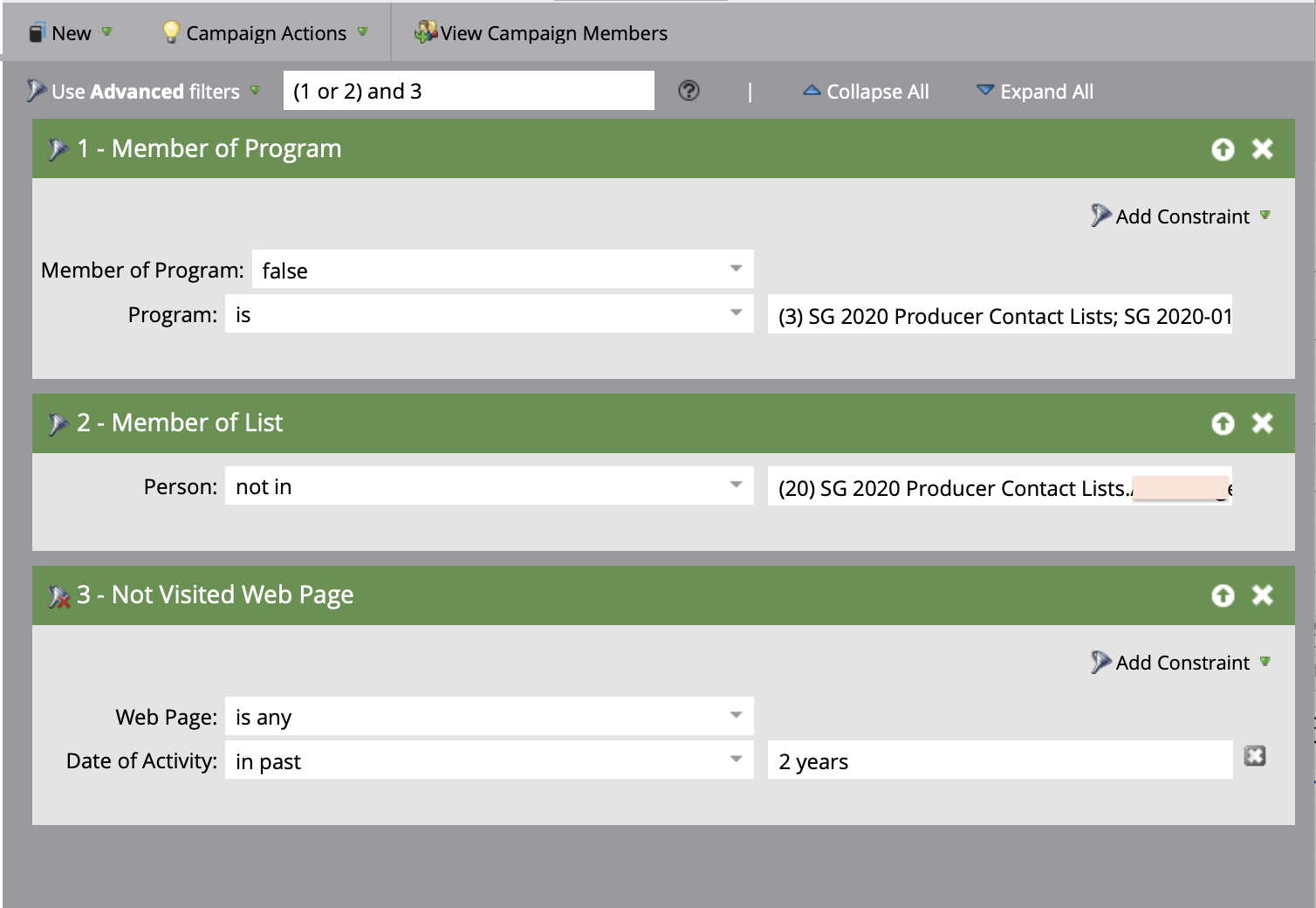Screen dimensions: 1316x908
Task: Open the Date of Activity in past dropdown
Action: pos(736,760)
